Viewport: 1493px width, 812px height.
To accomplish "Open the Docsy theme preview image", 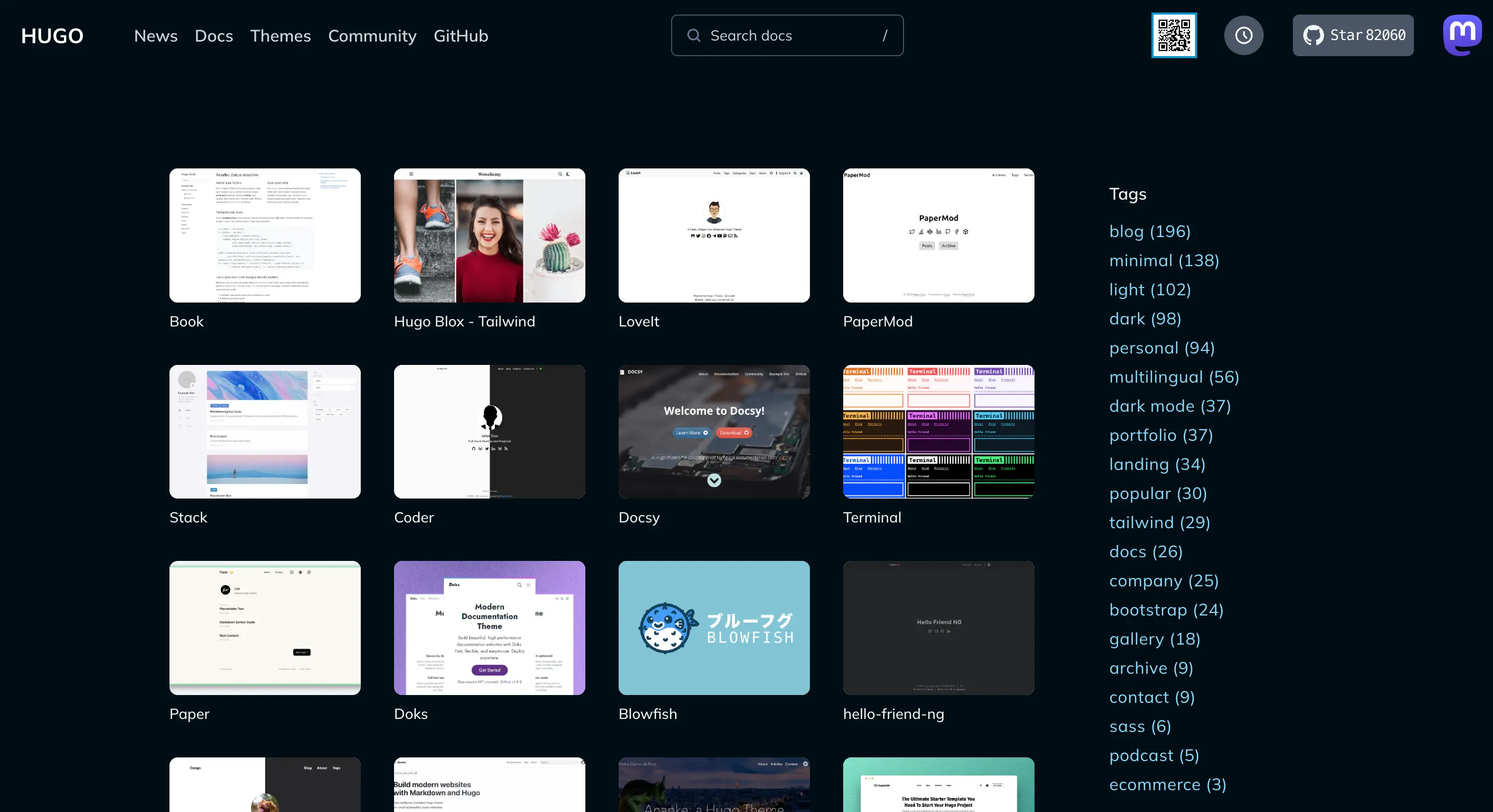I will [713, 431].
